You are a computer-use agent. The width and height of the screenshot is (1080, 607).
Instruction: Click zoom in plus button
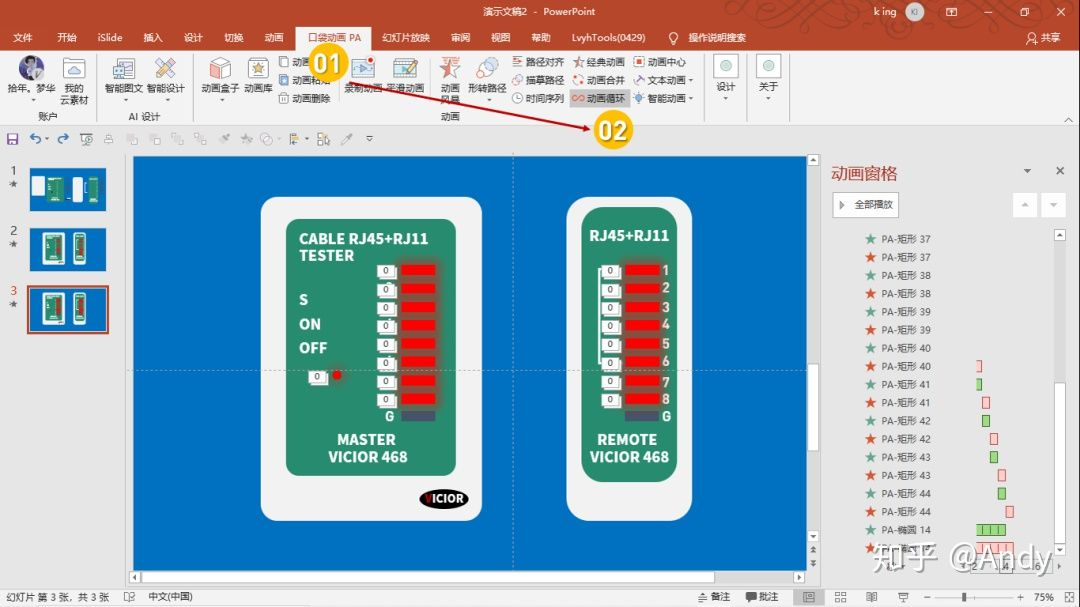tap(1020, 597)
